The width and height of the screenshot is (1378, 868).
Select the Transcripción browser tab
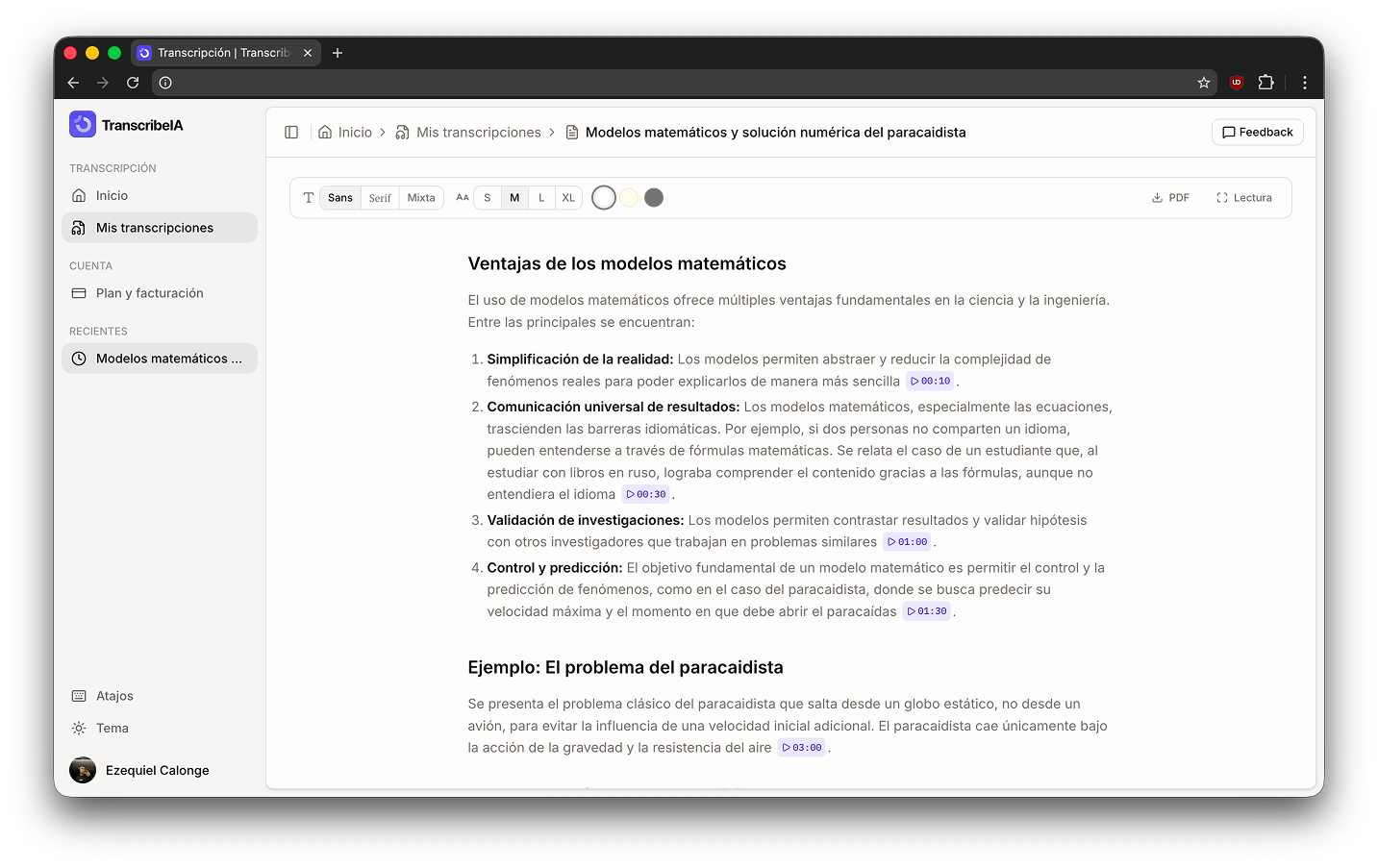click(219, 53)
